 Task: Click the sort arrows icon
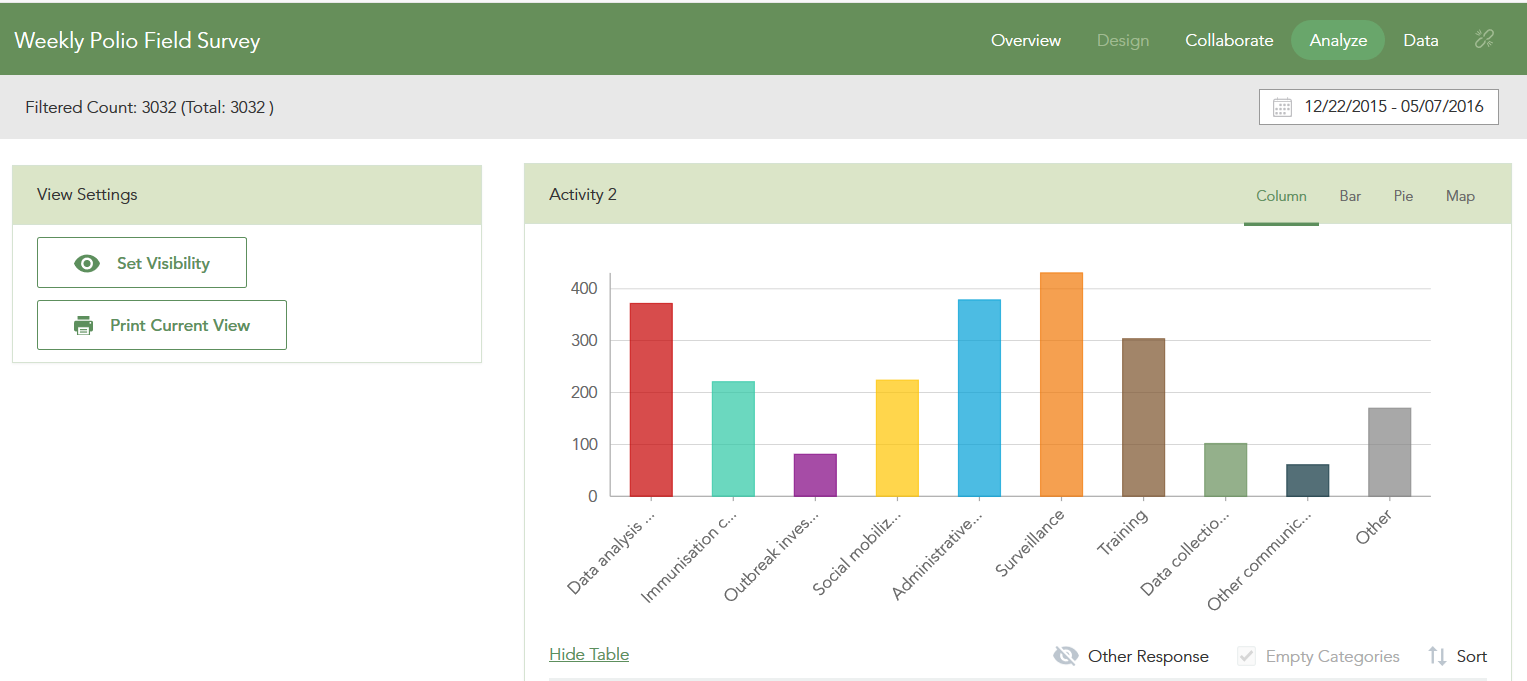1437,656
